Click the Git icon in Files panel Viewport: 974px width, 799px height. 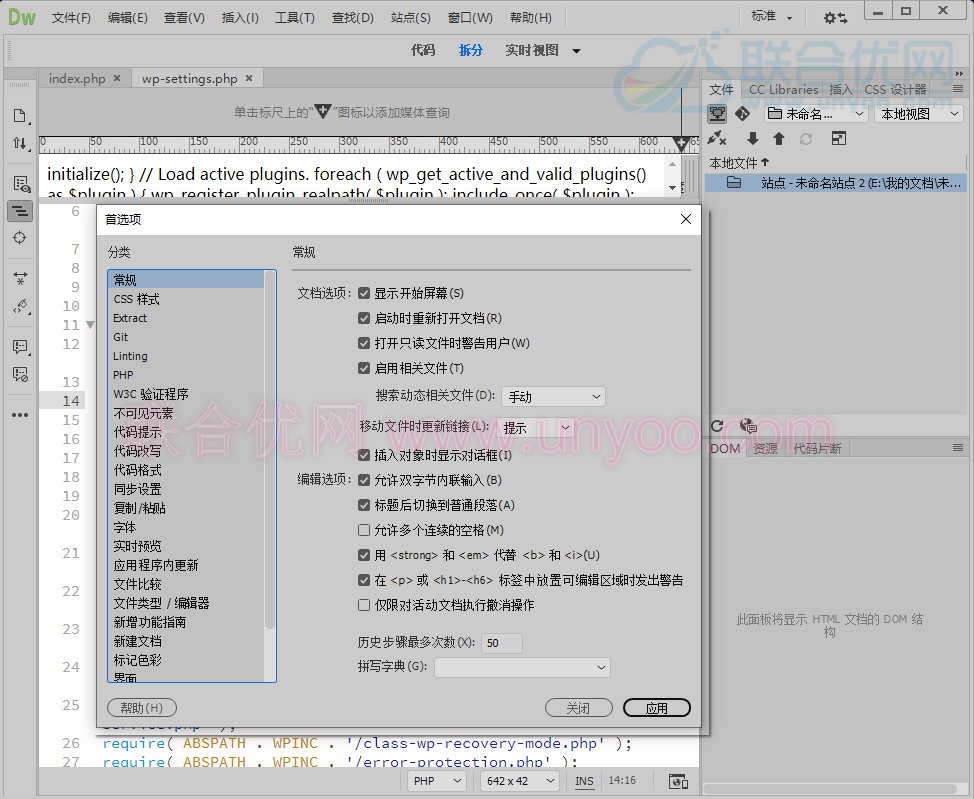[743, 114]
